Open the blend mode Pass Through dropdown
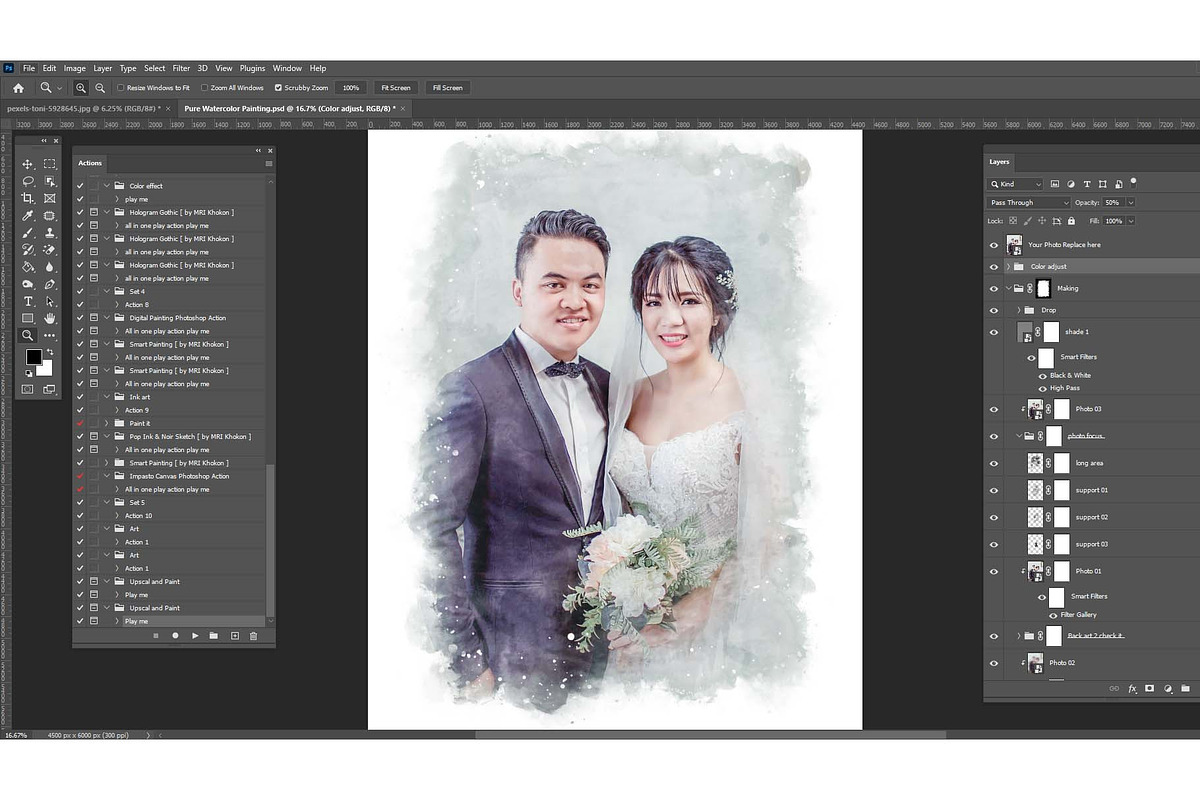The height and width of the screenshot is (800, 1200). [1029, 203]
